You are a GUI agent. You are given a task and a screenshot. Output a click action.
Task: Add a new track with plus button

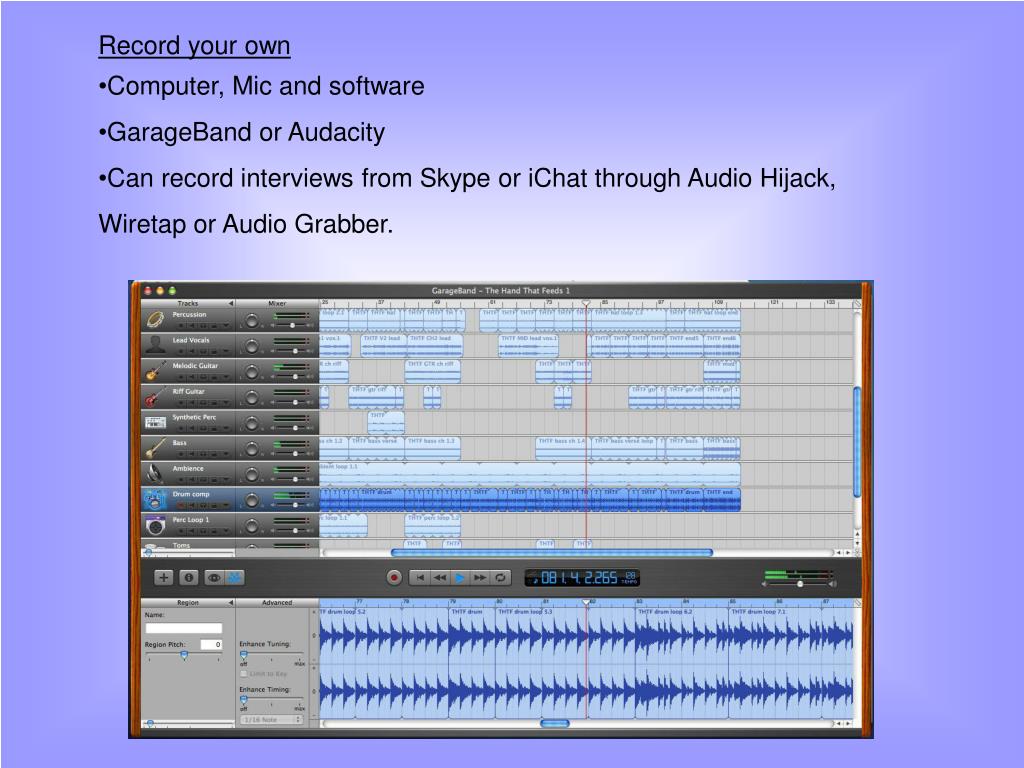tap(163, 577)
